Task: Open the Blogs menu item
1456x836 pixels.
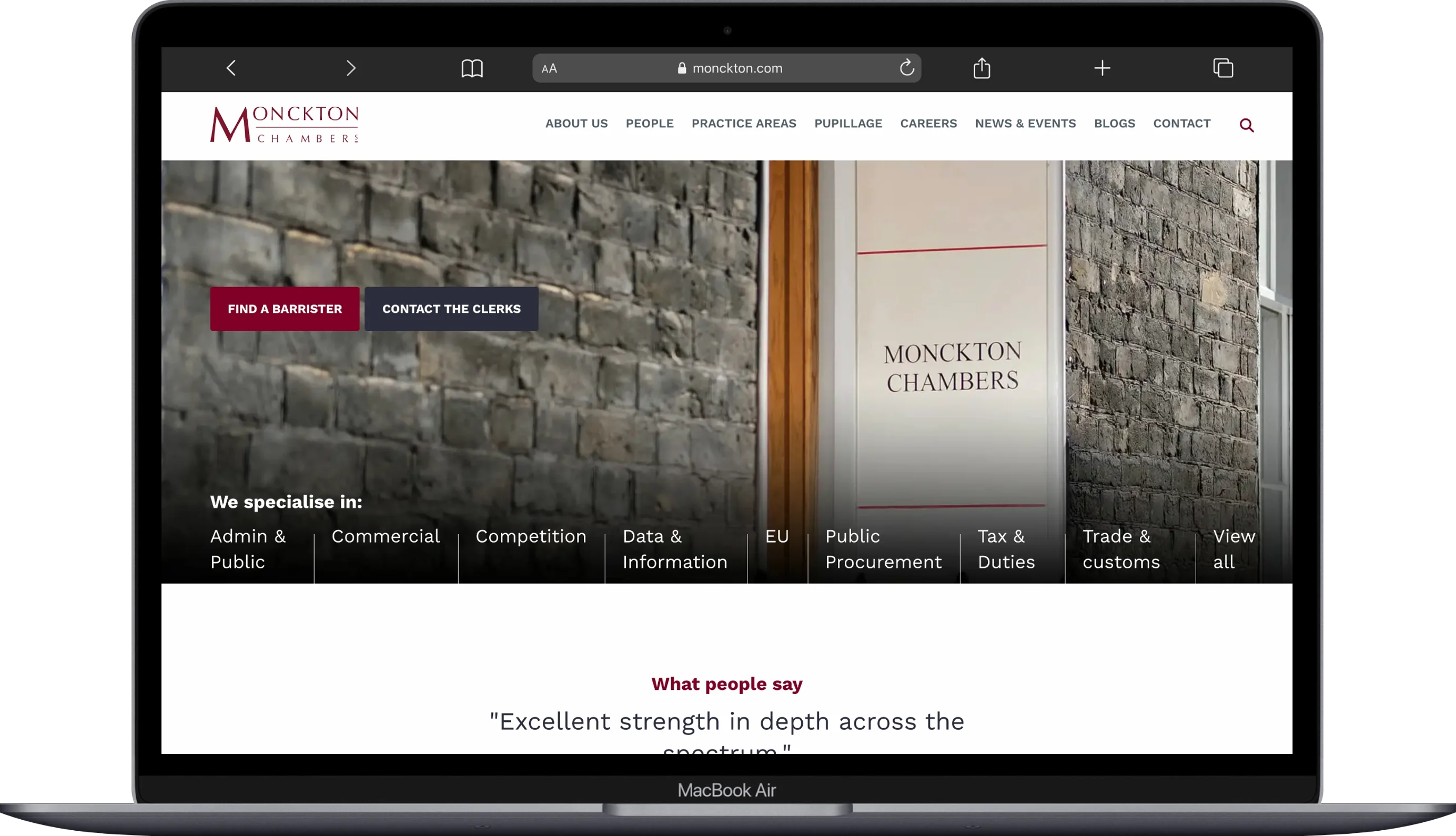Action: [x=1114, y=124]
